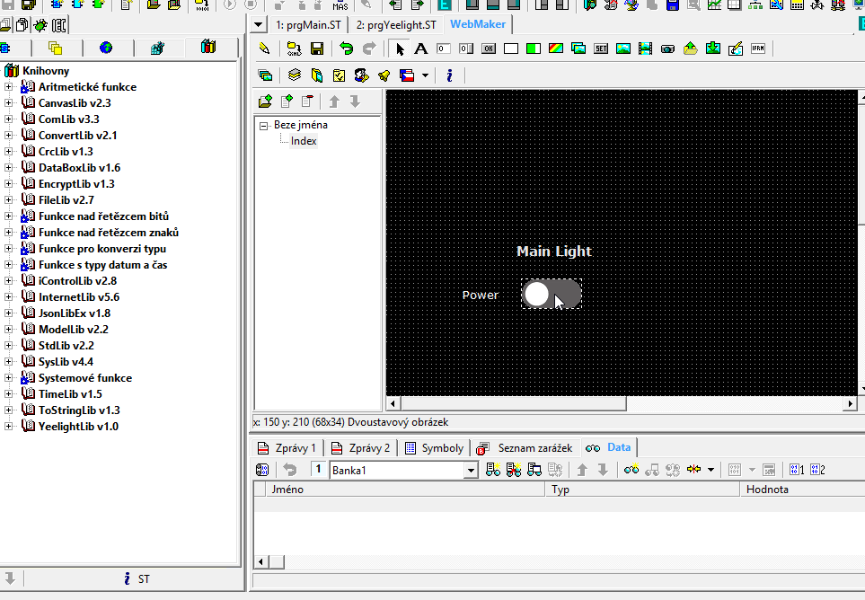Expand the JsonLibEx v1.8 library node
Screen dimensions: 865x600
pyautogui.click(x=9, y=313)
